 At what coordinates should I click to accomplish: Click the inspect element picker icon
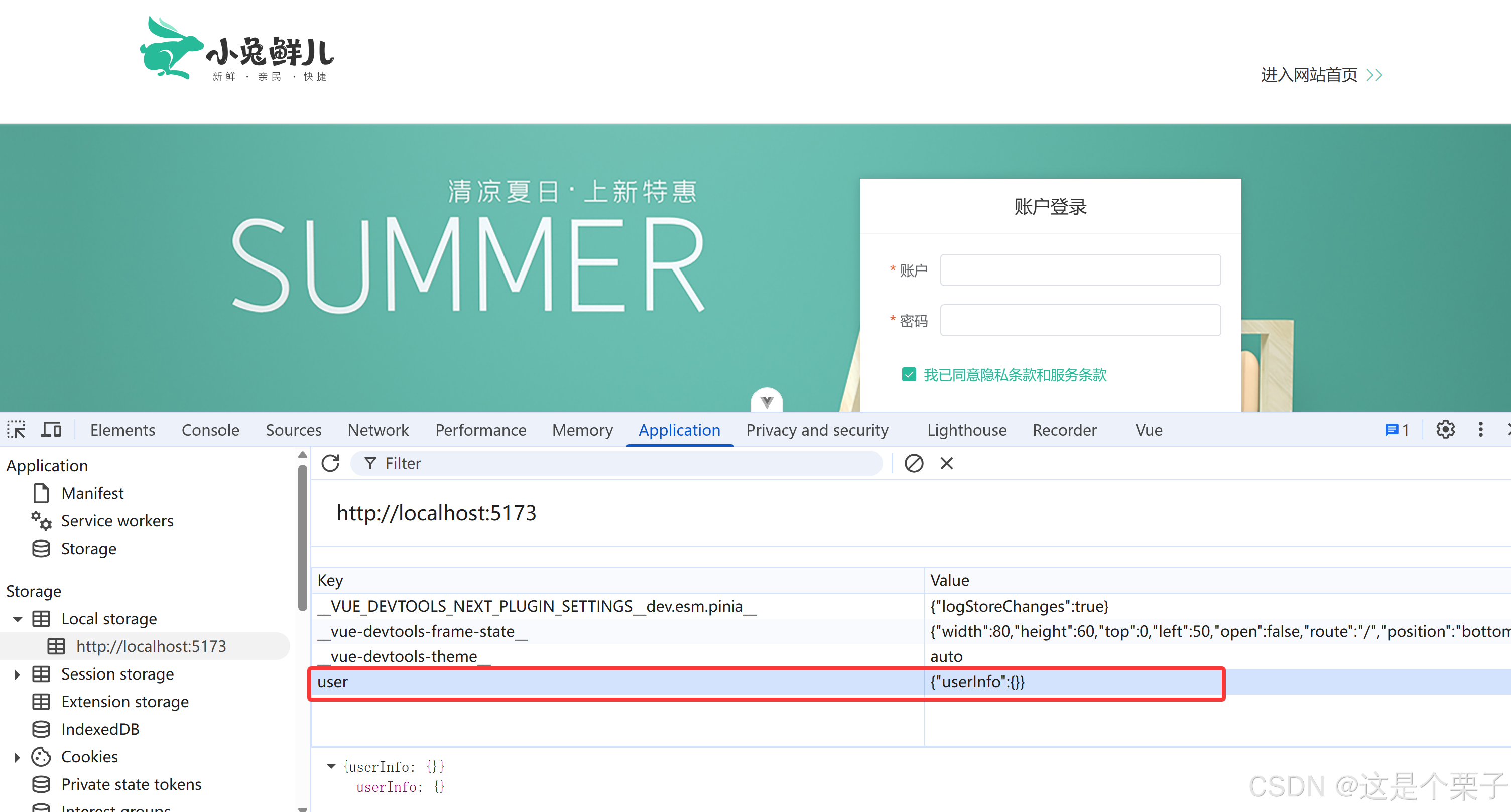coord(17,430)
